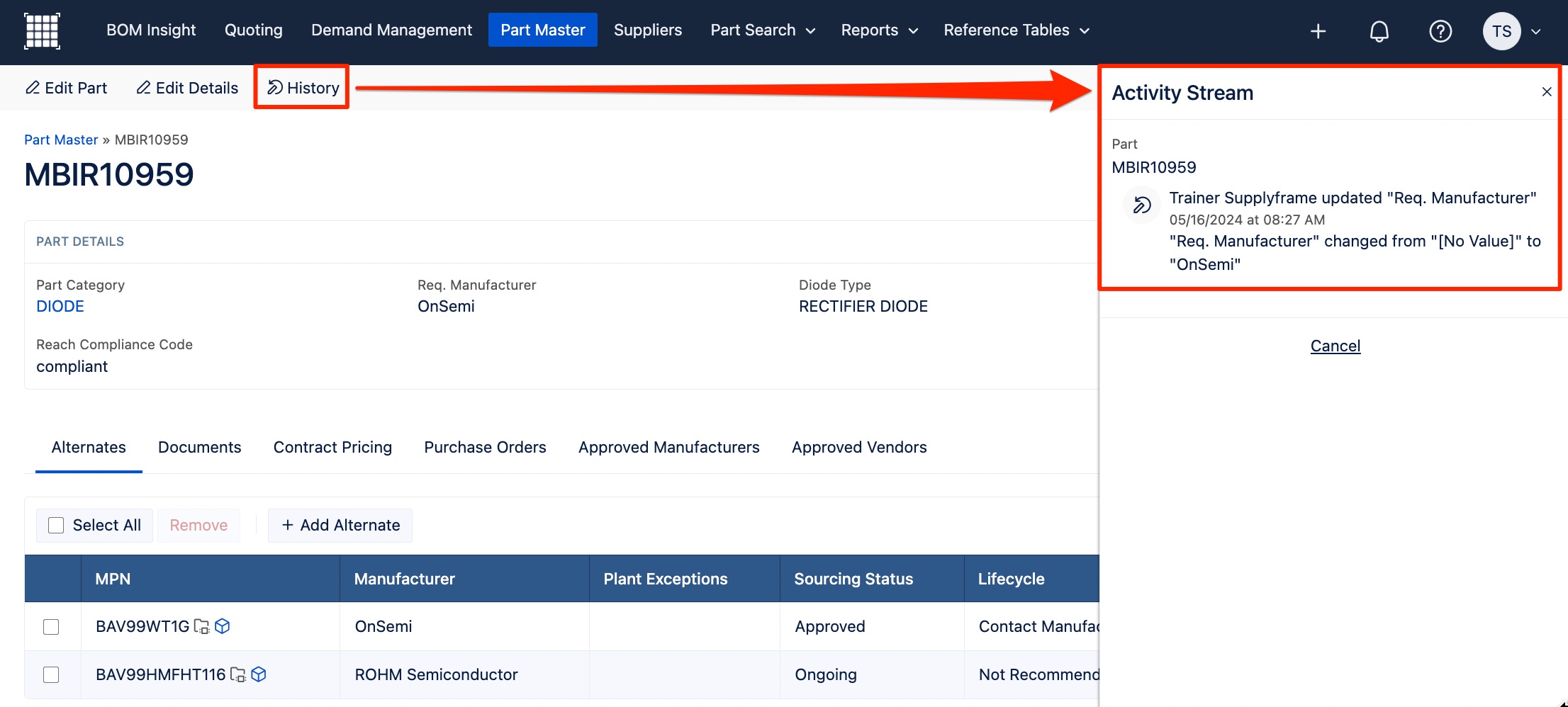Viewport: 1568px width, 707px height.
Task: Open the notifications bell
Action: click(1379, 31)
